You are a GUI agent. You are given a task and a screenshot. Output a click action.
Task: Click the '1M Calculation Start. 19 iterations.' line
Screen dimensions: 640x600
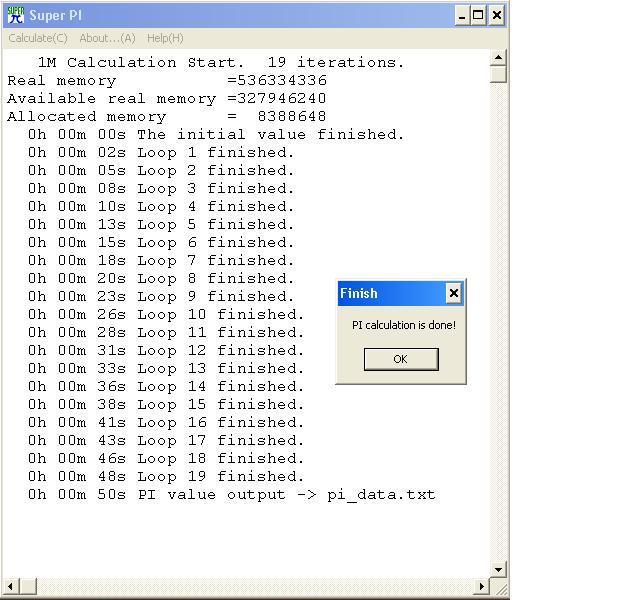[221, 62]
